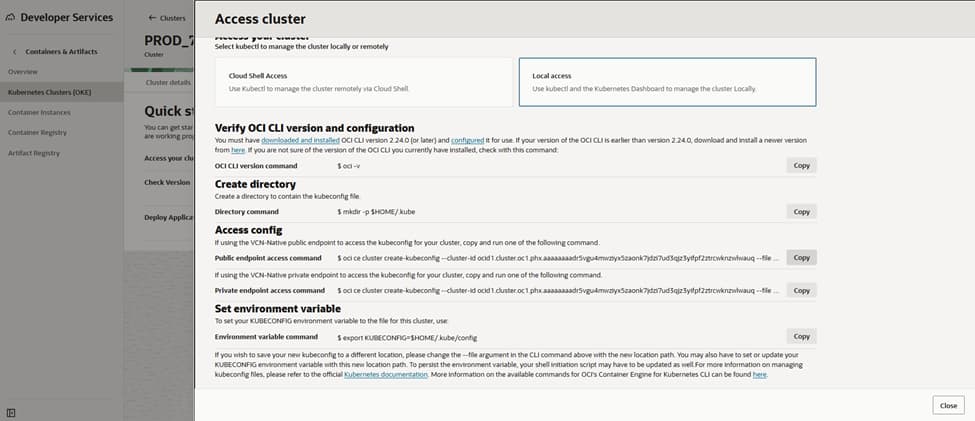
Task: Click the back chevron beside Containers & Artifacts
Action: pos(15,52)
